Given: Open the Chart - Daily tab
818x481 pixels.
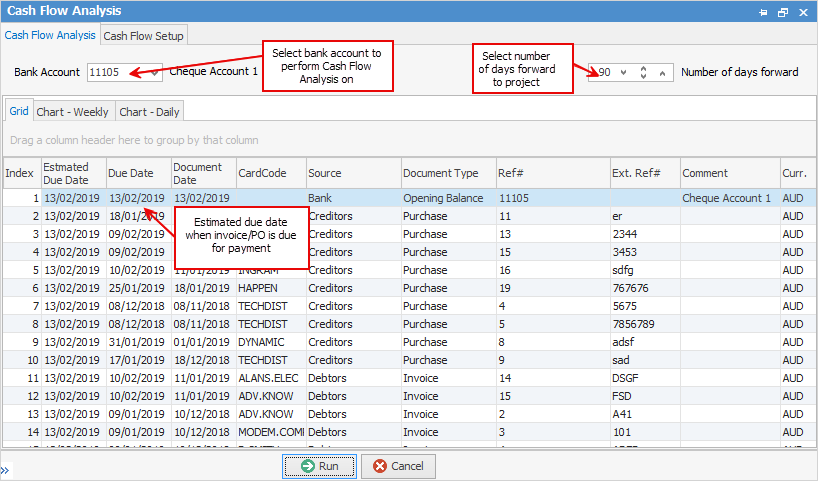Looking at the screenshot, I should pyautogui.click(x=149, y=111).
